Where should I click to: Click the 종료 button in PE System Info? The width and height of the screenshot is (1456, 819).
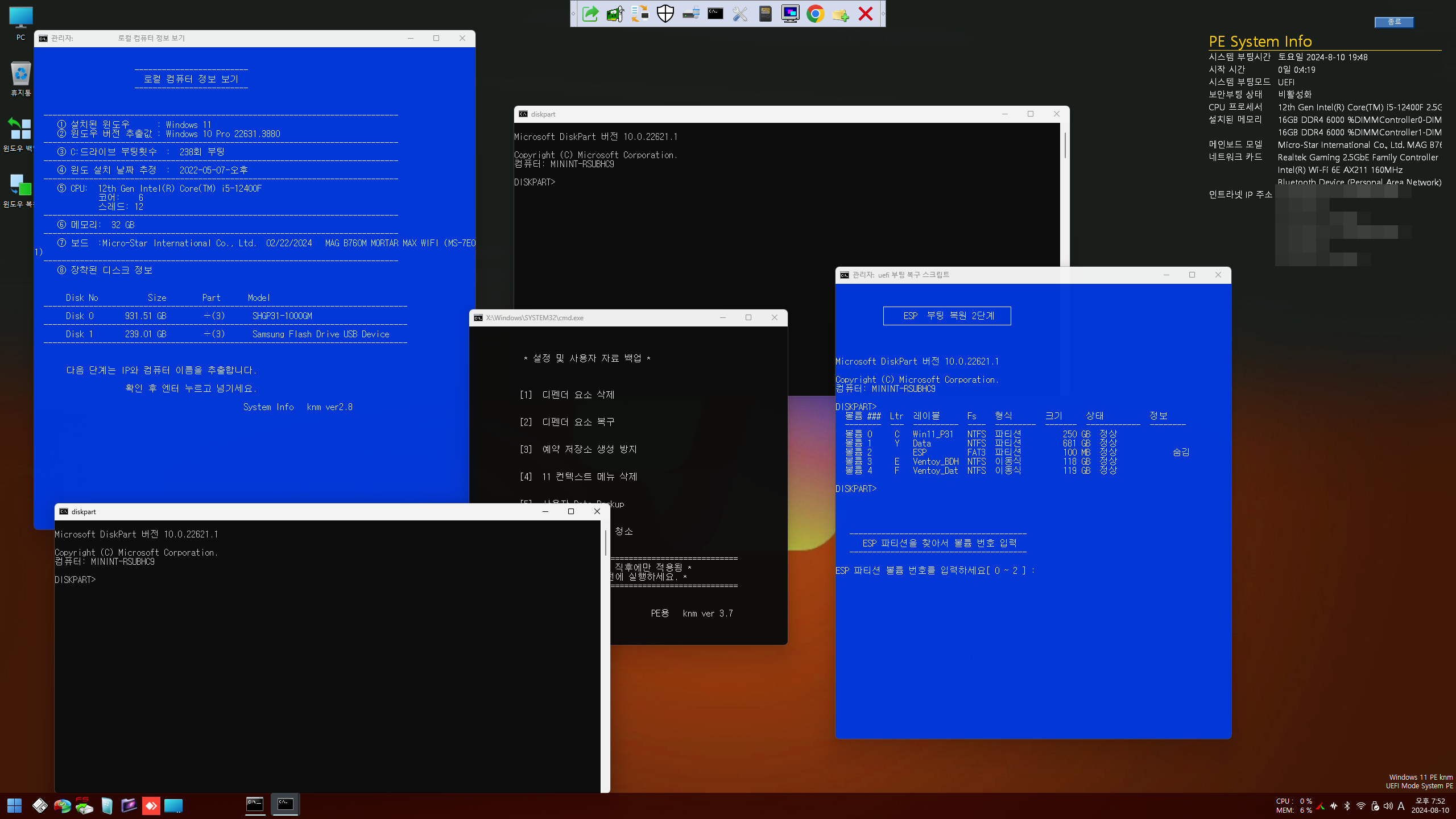point(1394,22)
